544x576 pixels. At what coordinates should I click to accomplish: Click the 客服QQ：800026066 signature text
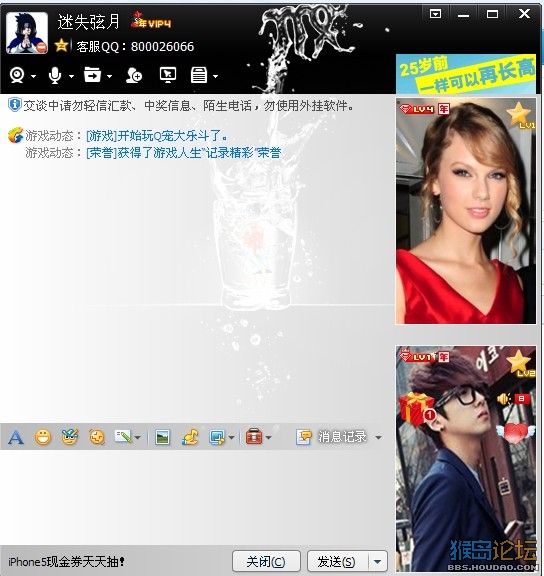pos(135,47)
